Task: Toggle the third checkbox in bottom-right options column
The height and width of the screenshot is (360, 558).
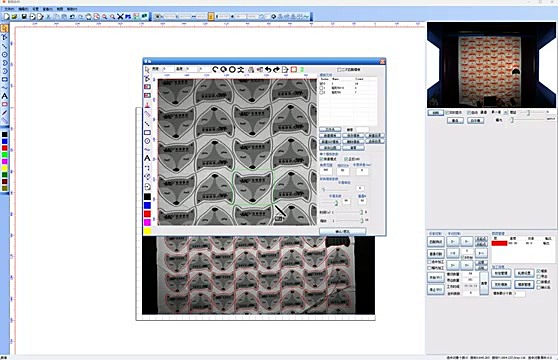Action: [x=538, y=282]
